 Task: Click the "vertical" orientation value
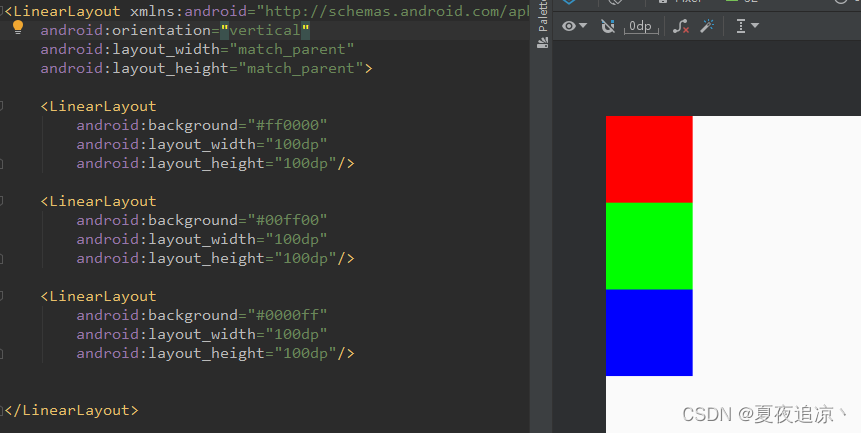[265, 30]
